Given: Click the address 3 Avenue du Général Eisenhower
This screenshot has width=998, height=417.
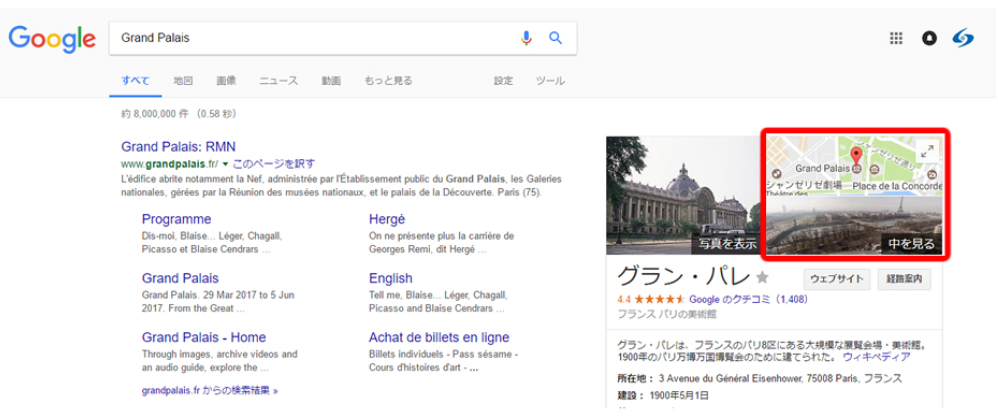Looking at the screenshot, I should [x=780, y=378].
